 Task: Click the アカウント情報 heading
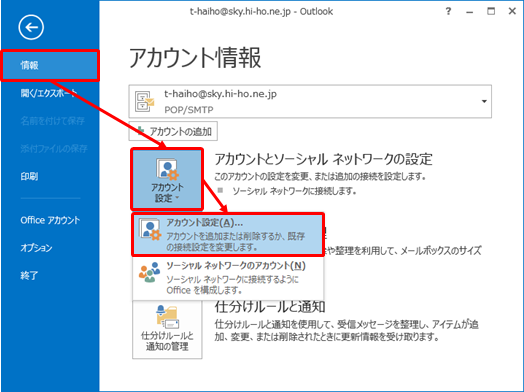(195, 57)
